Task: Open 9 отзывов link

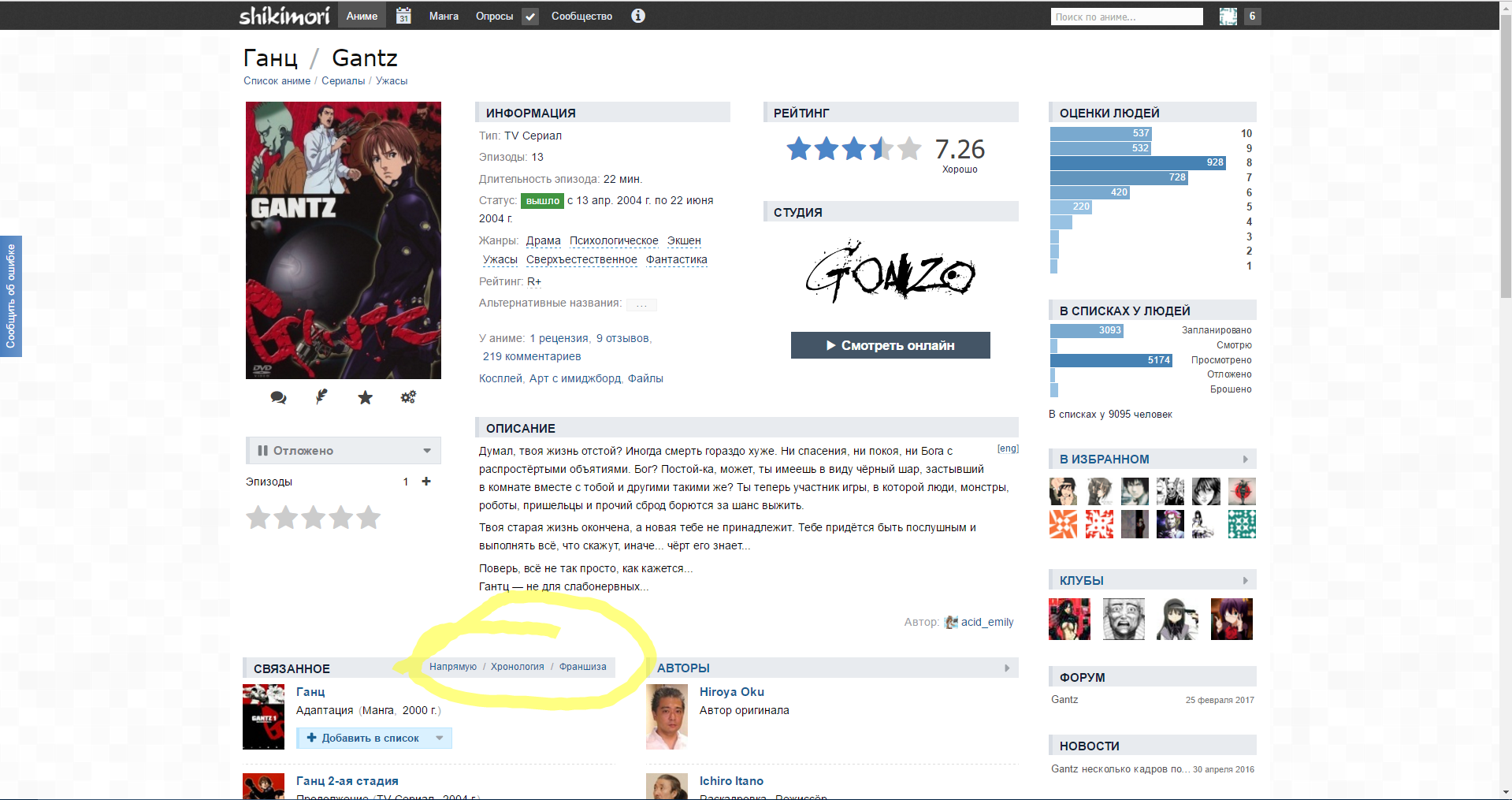Action: [622, 339]
